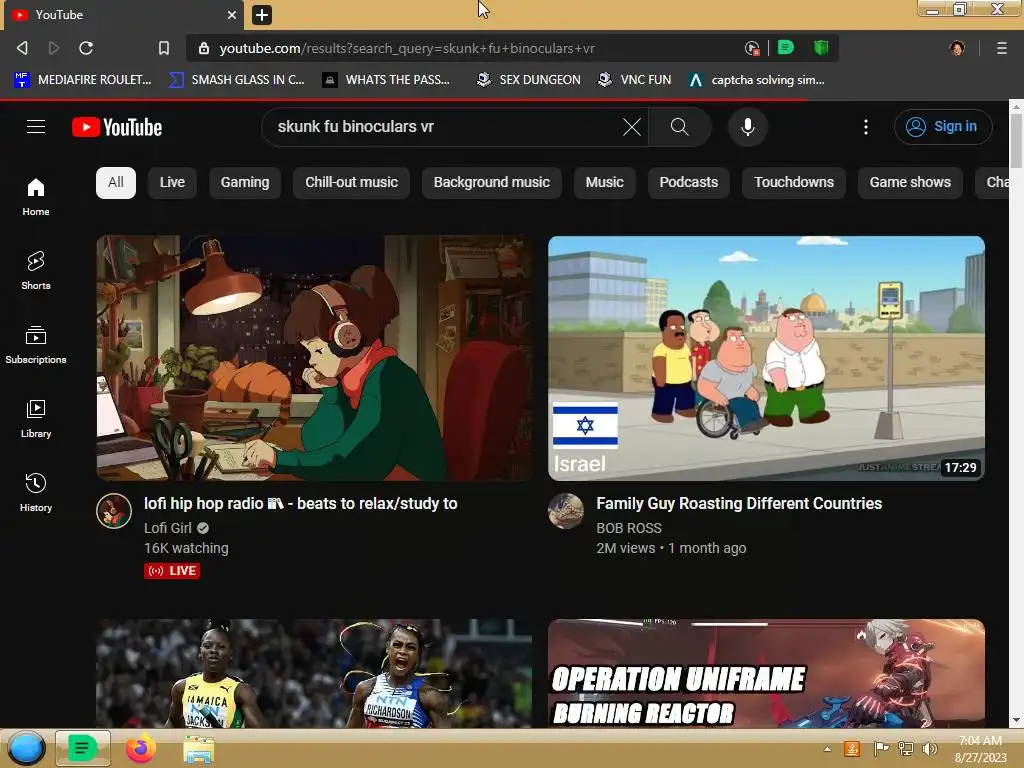Open the lofi hip hop radio thumbnail

click(x=314, y=358)
